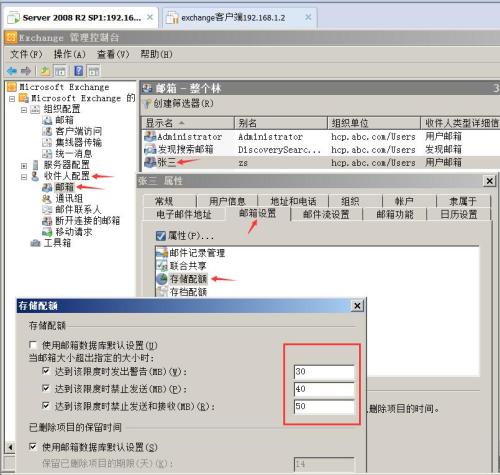Open the 邮箱功能 properties tab

click(x=395, y=214)
